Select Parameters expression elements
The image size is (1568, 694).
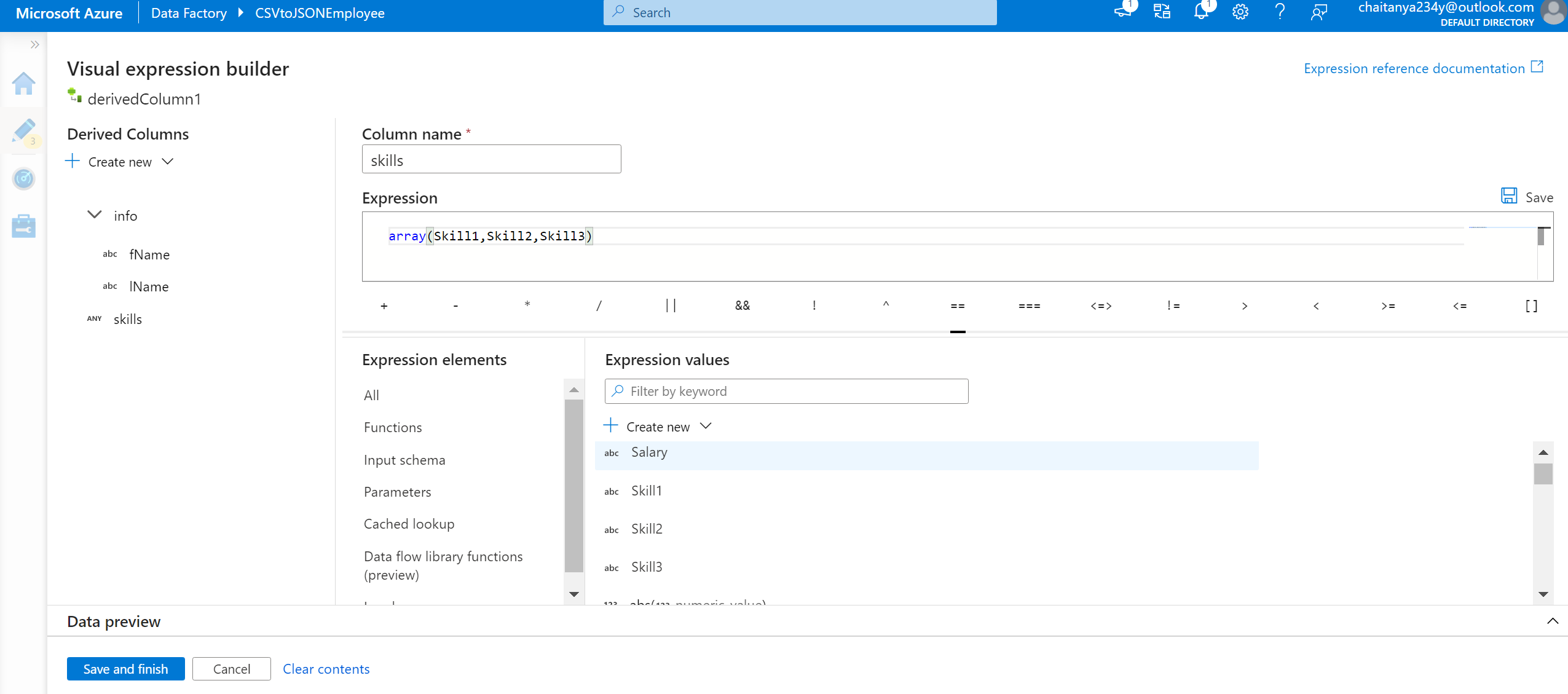click(397, 492)
